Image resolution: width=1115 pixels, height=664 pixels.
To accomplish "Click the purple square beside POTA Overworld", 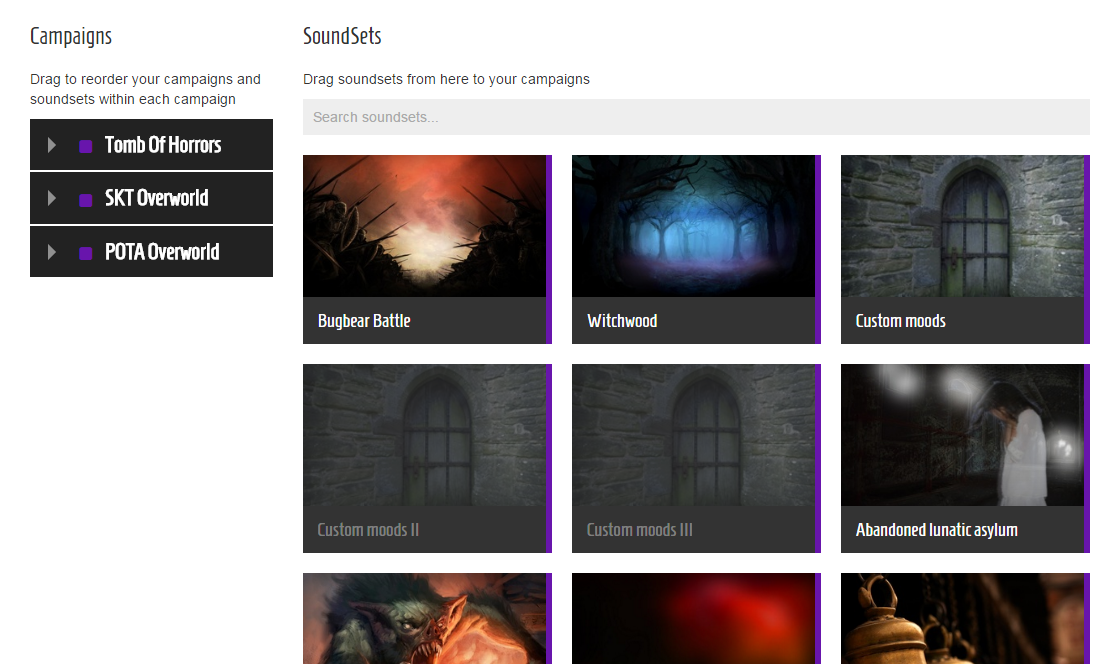I will point(85,253).
